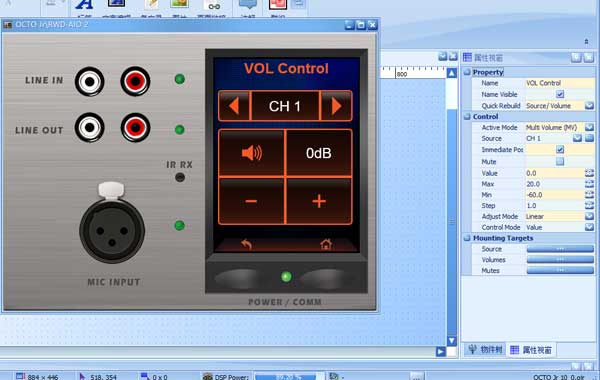Select previous channel with left arrow
The width and height of the screenshot is (600, 380).
[x=234, y=106]
